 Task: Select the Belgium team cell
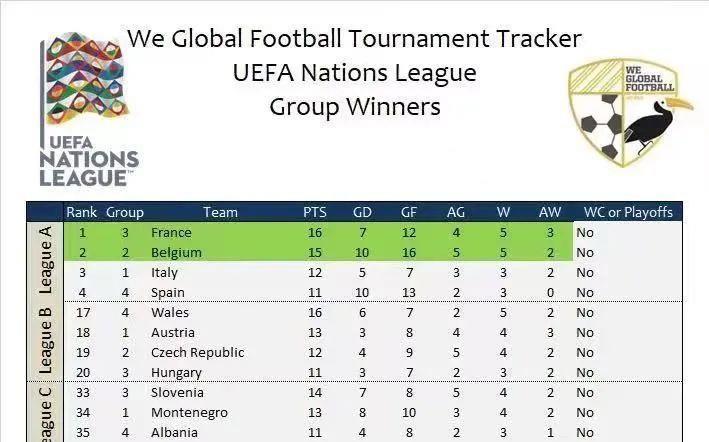176,252
